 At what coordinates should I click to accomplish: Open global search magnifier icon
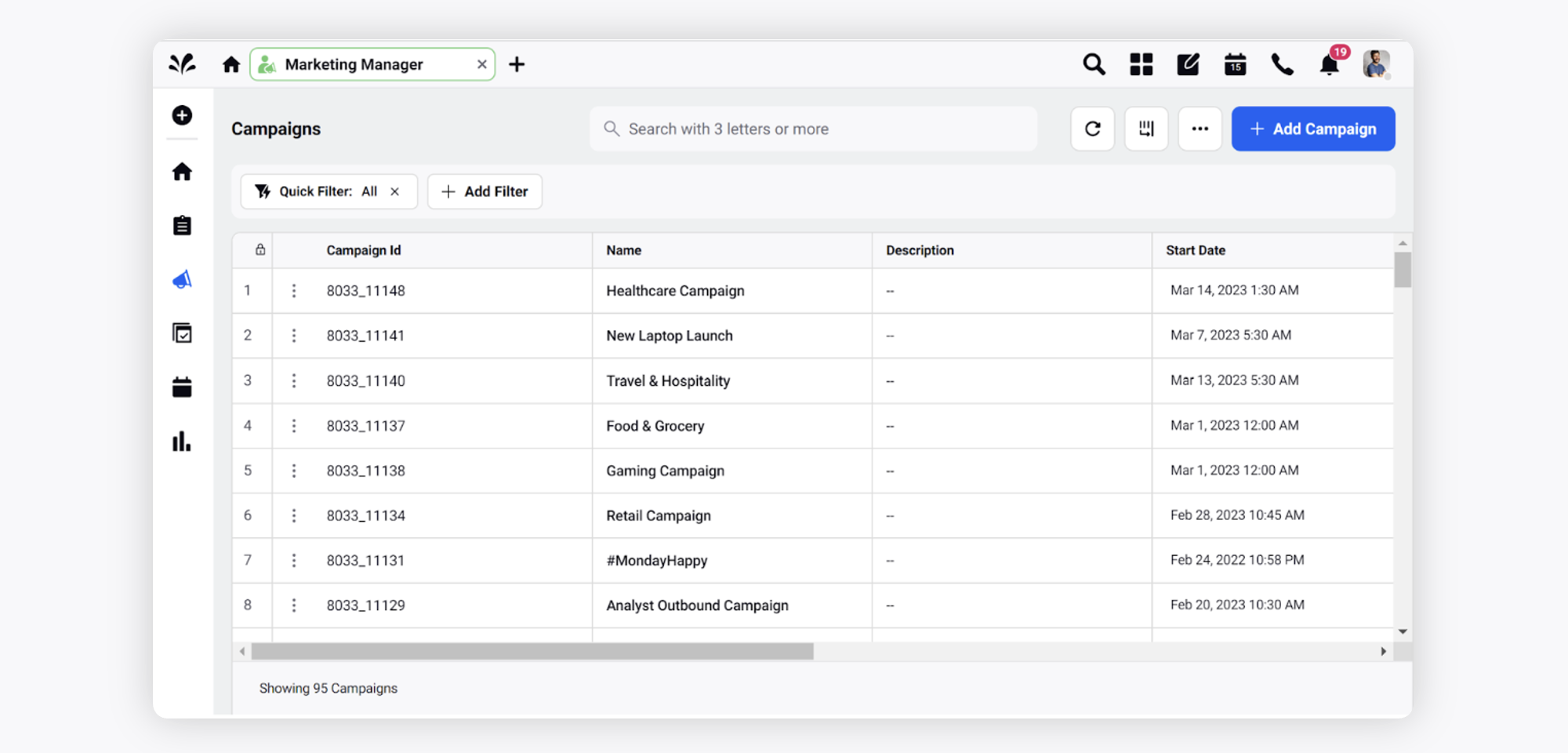pyautogui.click(x=1094, y=64)
